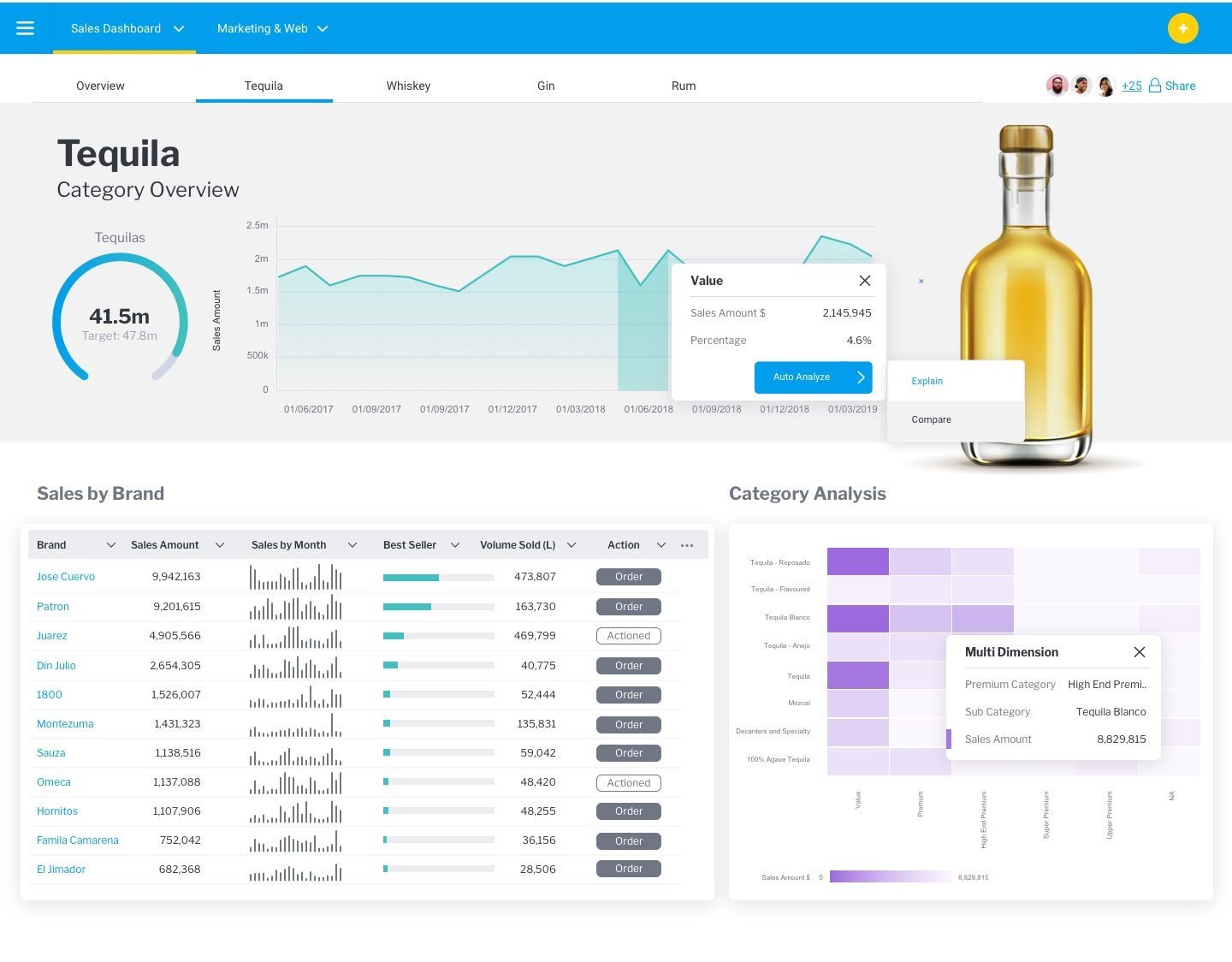The image size is (1232, 962).
Task: Click the first user avatar
Action: (1057, 86)
